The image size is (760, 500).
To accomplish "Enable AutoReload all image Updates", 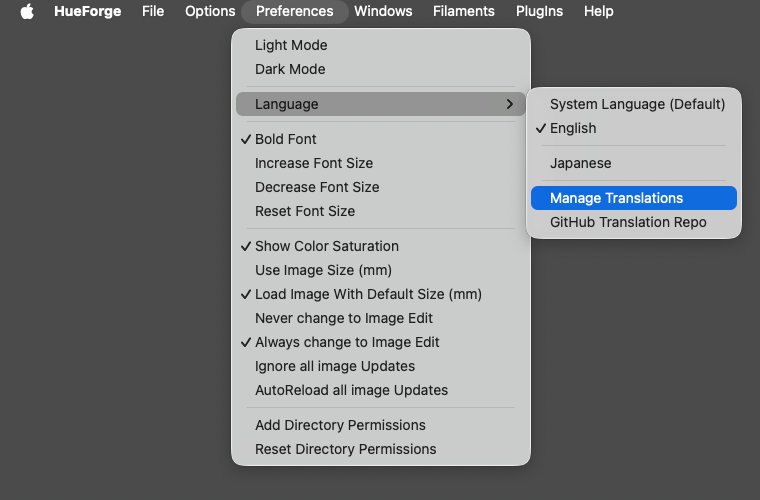I will click(x=380, y=390).
